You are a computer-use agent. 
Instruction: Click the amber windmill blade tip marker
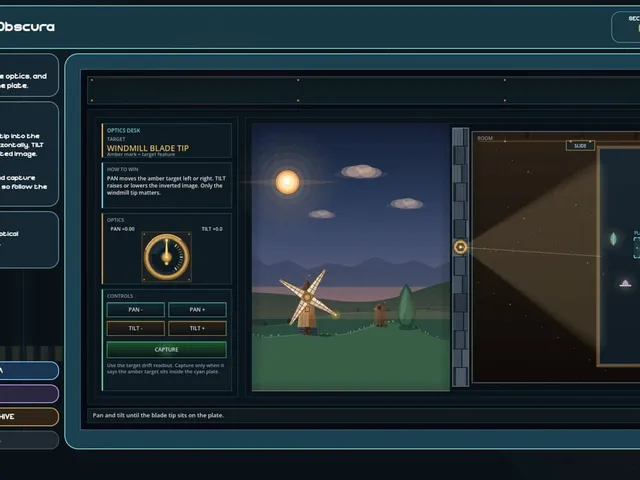[336, 315]
